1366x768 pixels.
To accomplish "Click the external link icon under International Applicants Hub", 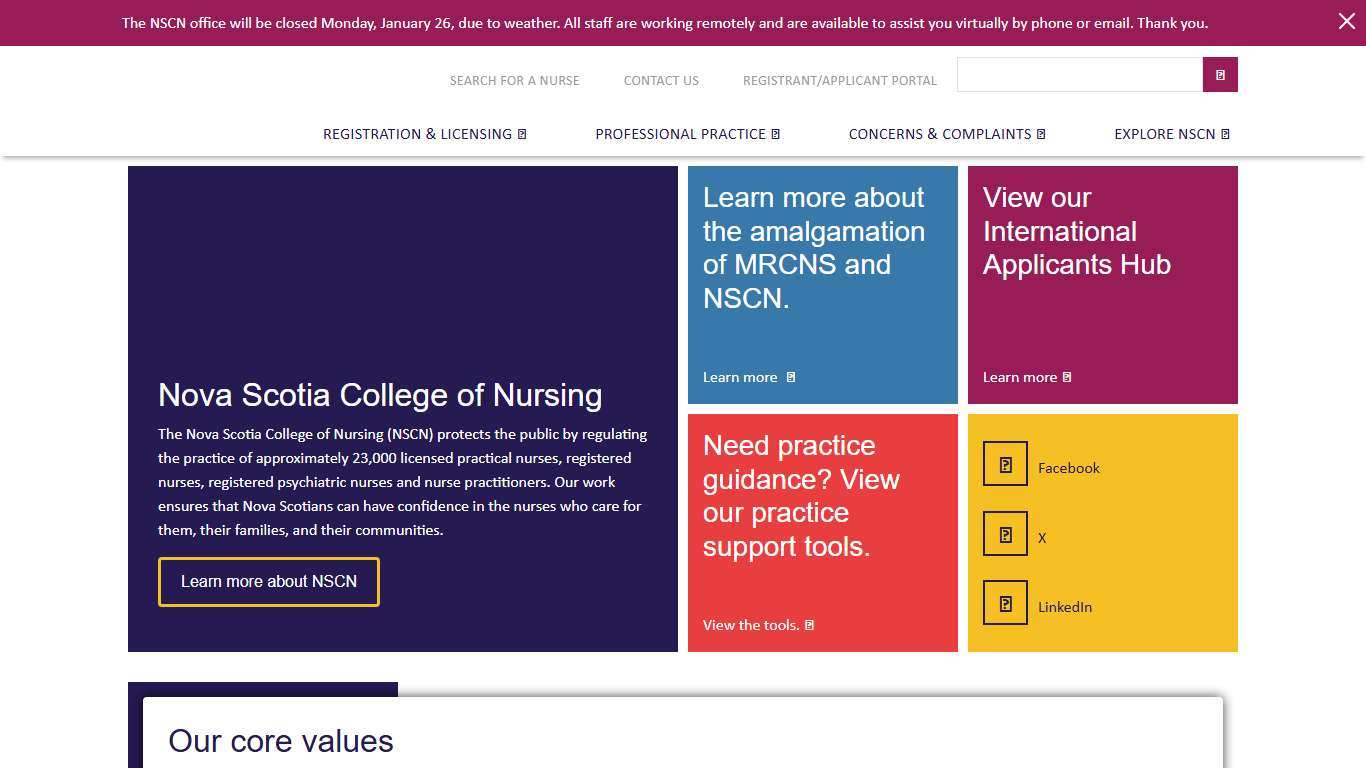I will click(1068, 377).
